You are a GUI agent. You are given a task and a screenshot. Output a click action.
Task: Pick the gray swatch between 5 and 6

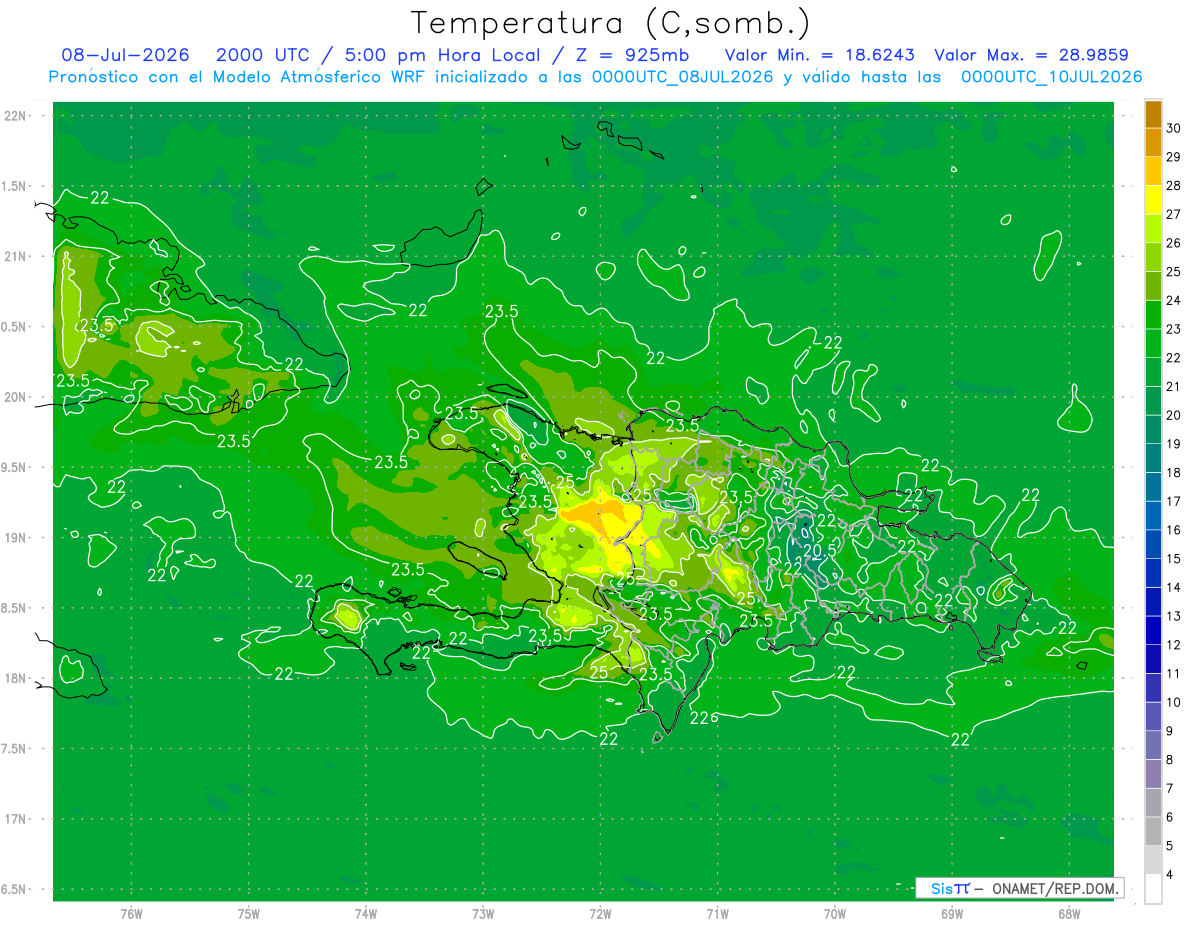coord(1153,831)
